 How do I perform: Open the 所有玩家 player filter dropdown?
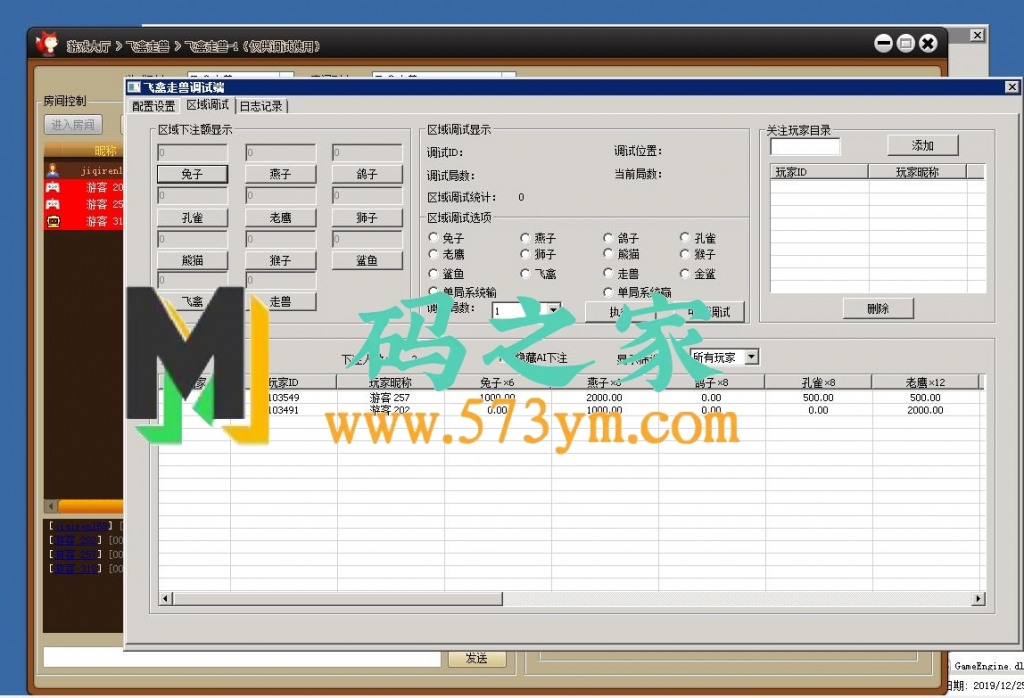coord(752,357)
